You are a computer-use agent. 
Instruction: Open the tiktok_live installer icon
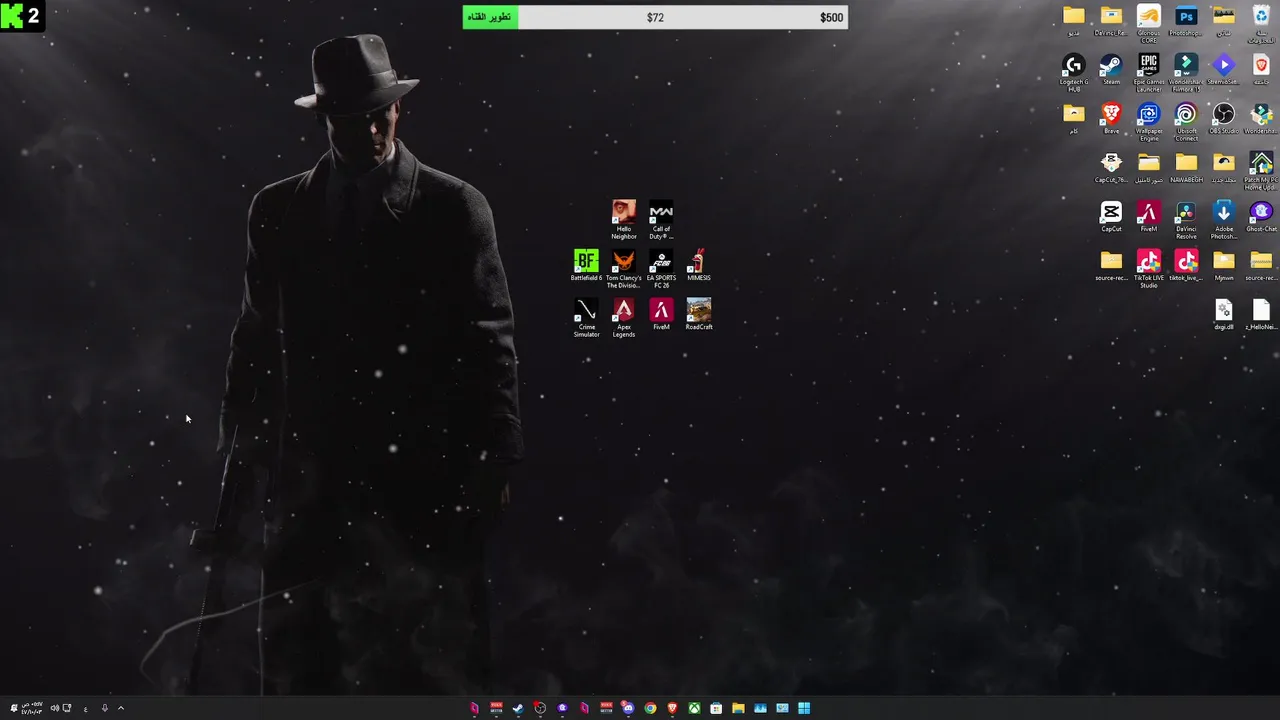click(x=1186, y=265)
